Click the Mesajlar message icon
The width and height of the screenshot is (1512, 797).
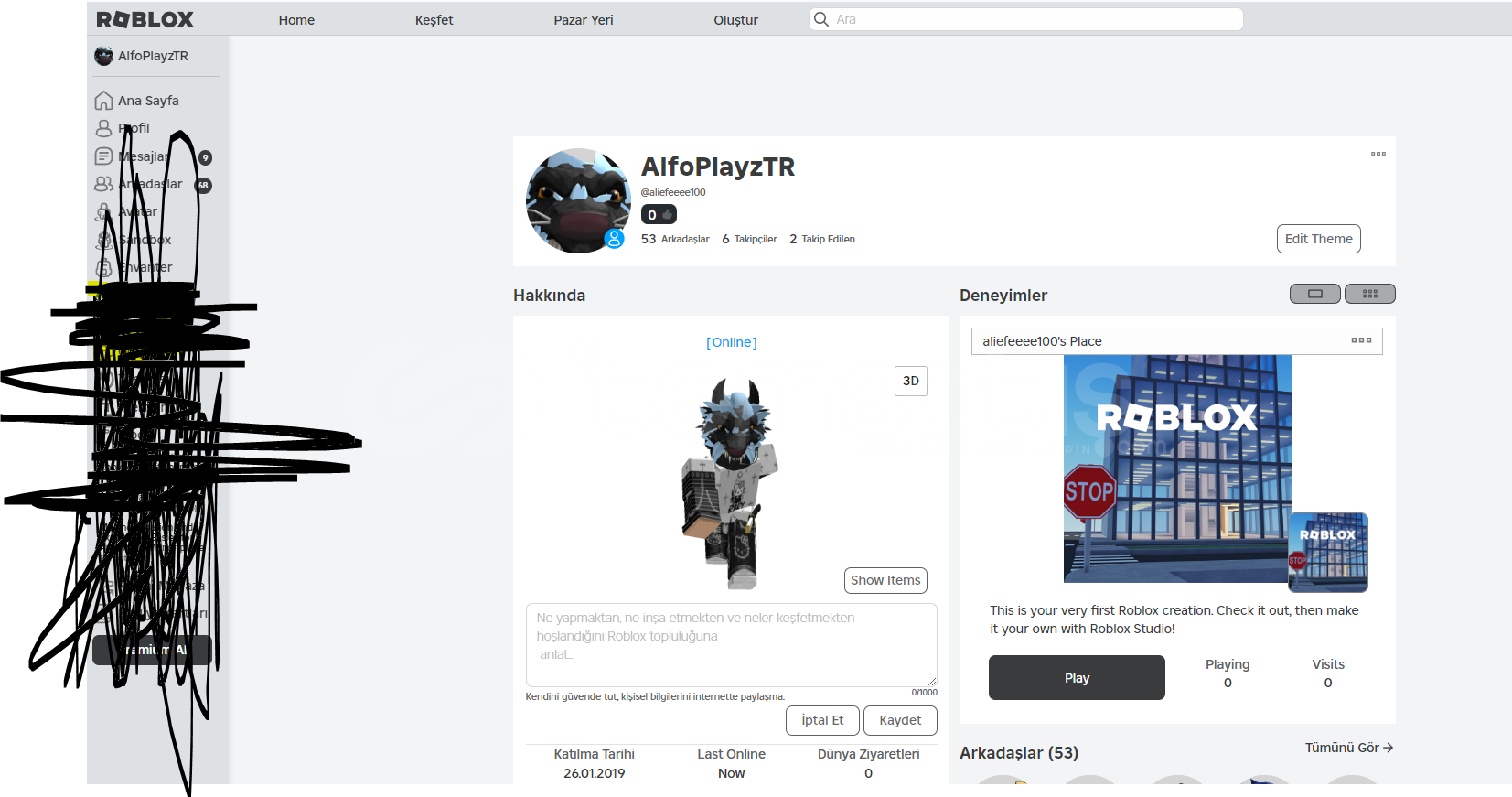104,156
